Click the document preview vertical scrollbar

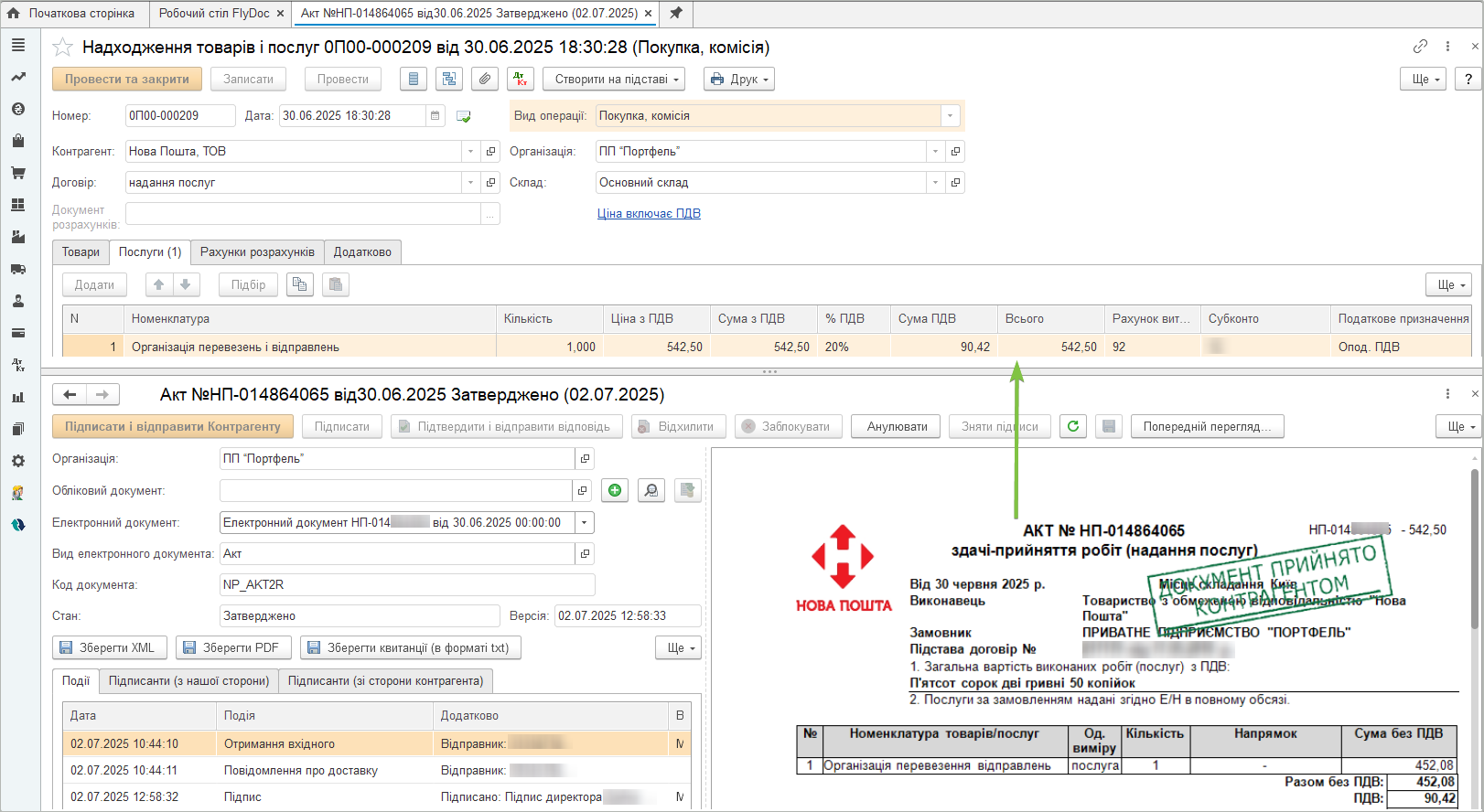click(1474, 549)
